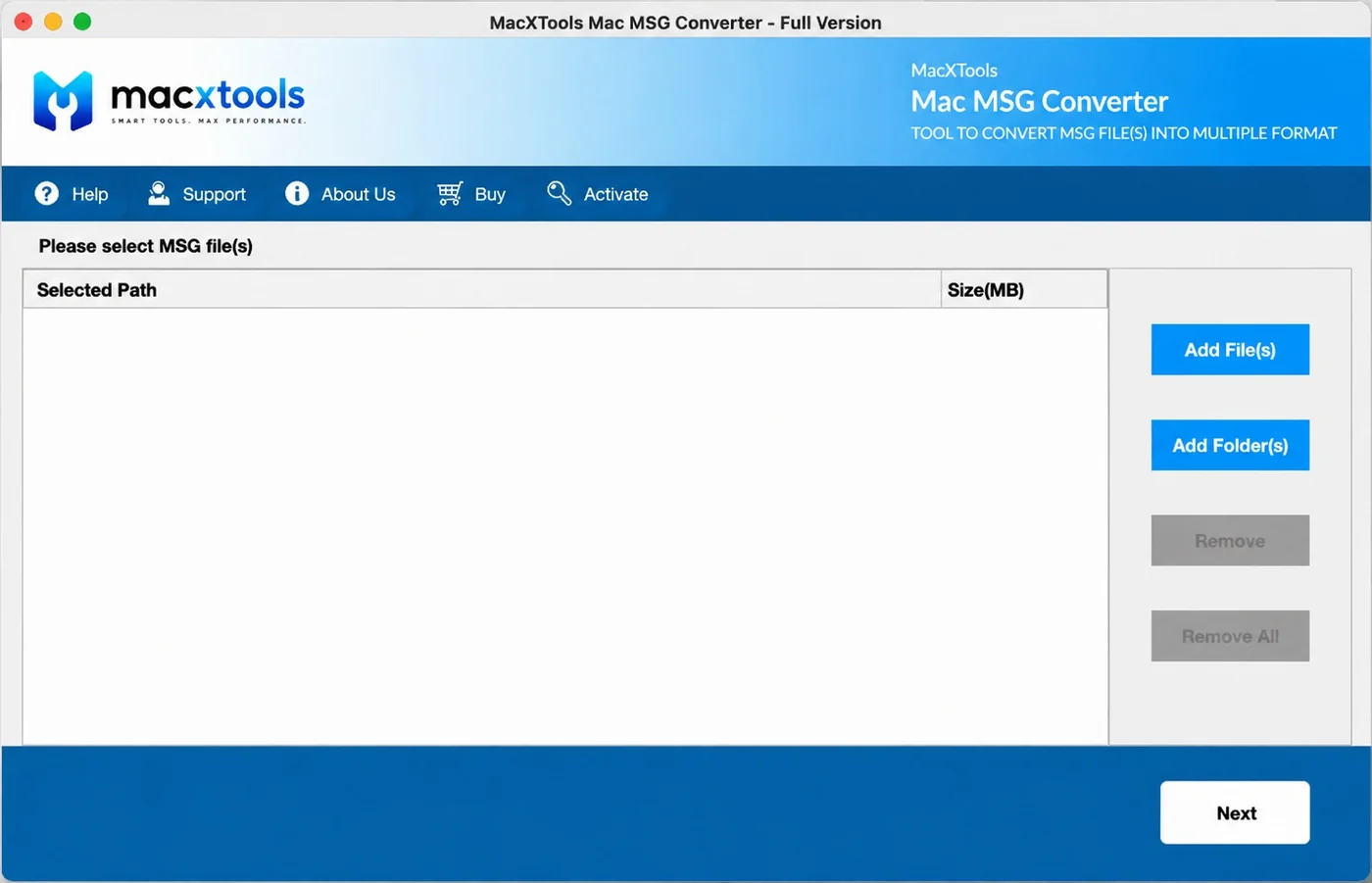The width and height of the screenshot is (1372, 883).
Task: Open the Buy menu label
Action: tap(490, 194)
